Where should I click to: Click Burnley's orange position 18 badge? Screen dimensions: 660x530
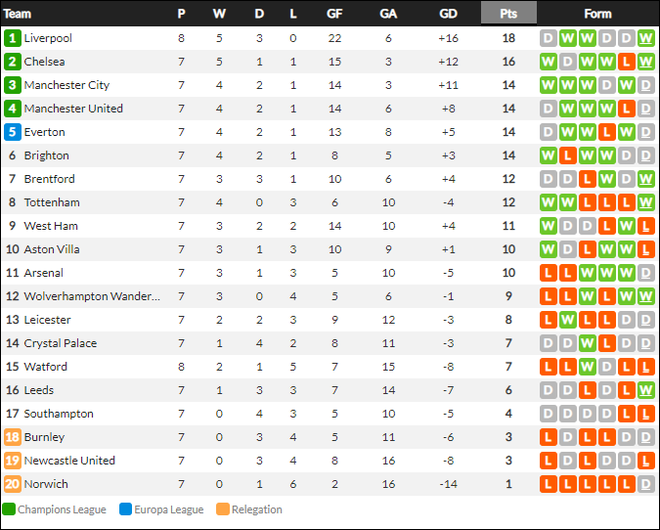[12, 437]
